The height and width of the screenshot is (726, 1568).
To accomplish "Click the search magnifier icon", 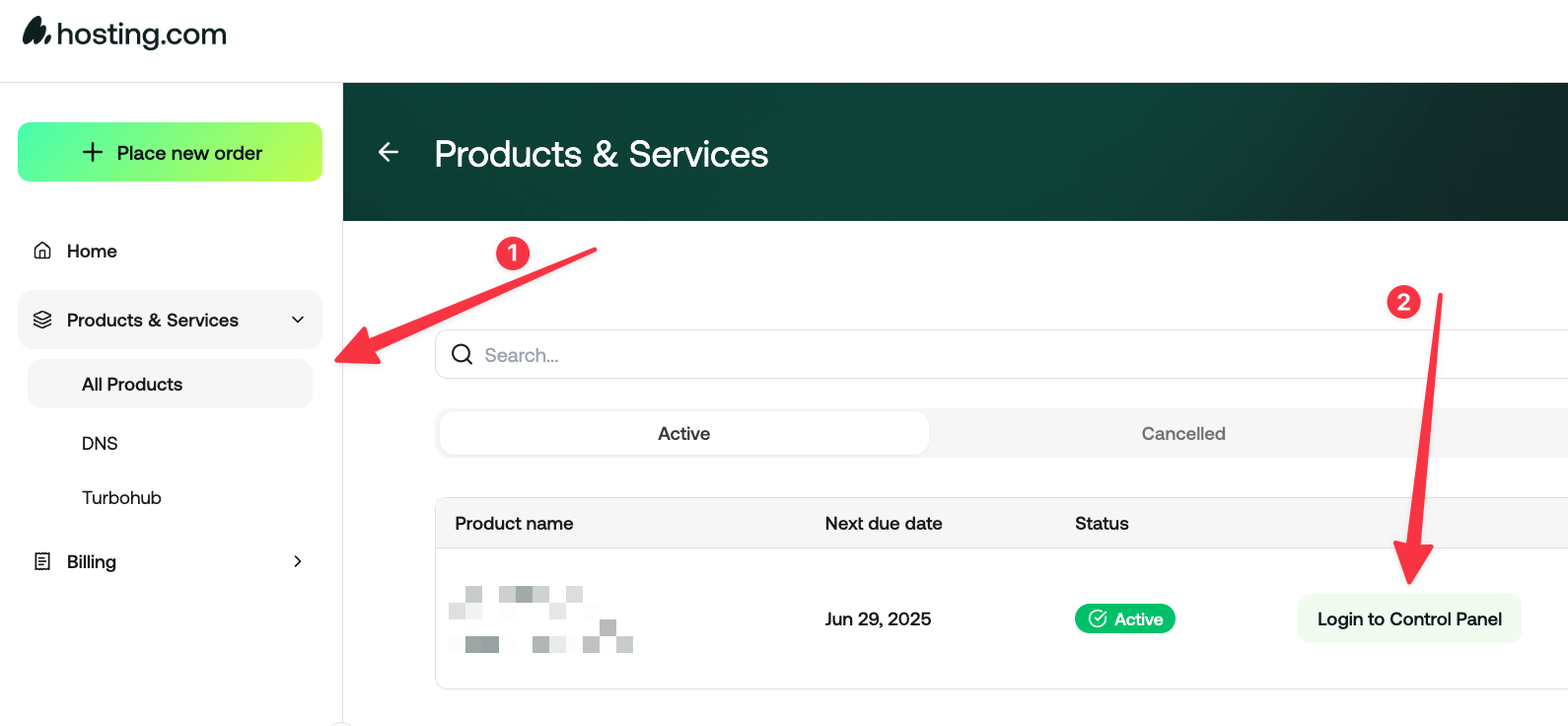I will [462, 354].
